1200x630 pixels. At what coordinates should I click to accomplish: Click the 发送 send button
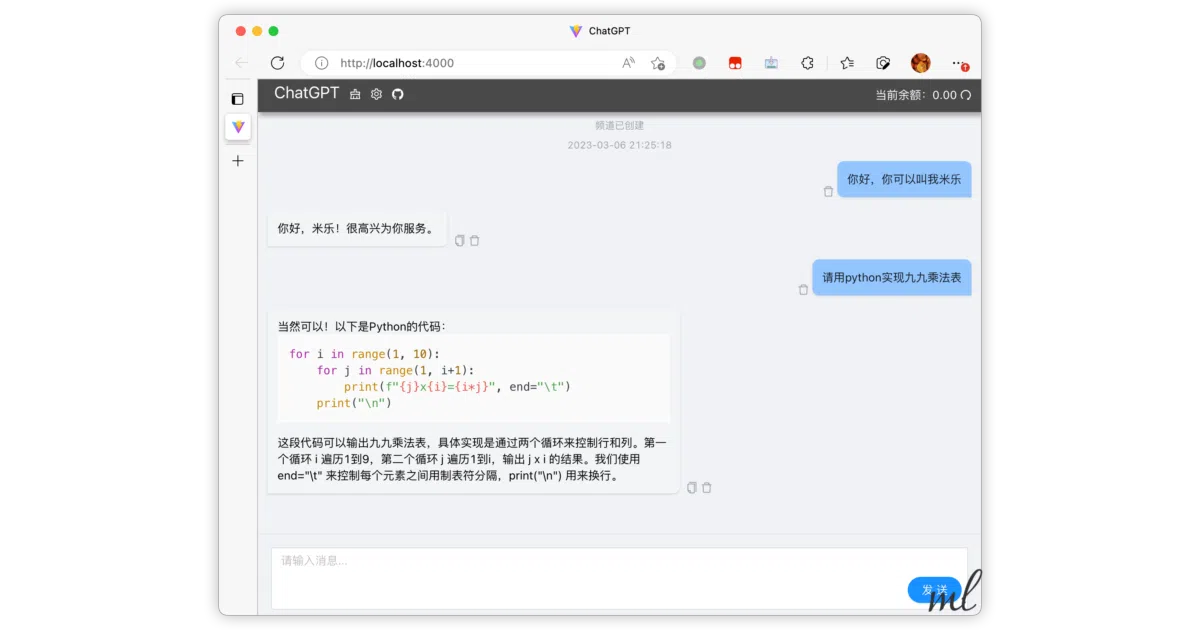pyautogui.click(x=934, y=589)
